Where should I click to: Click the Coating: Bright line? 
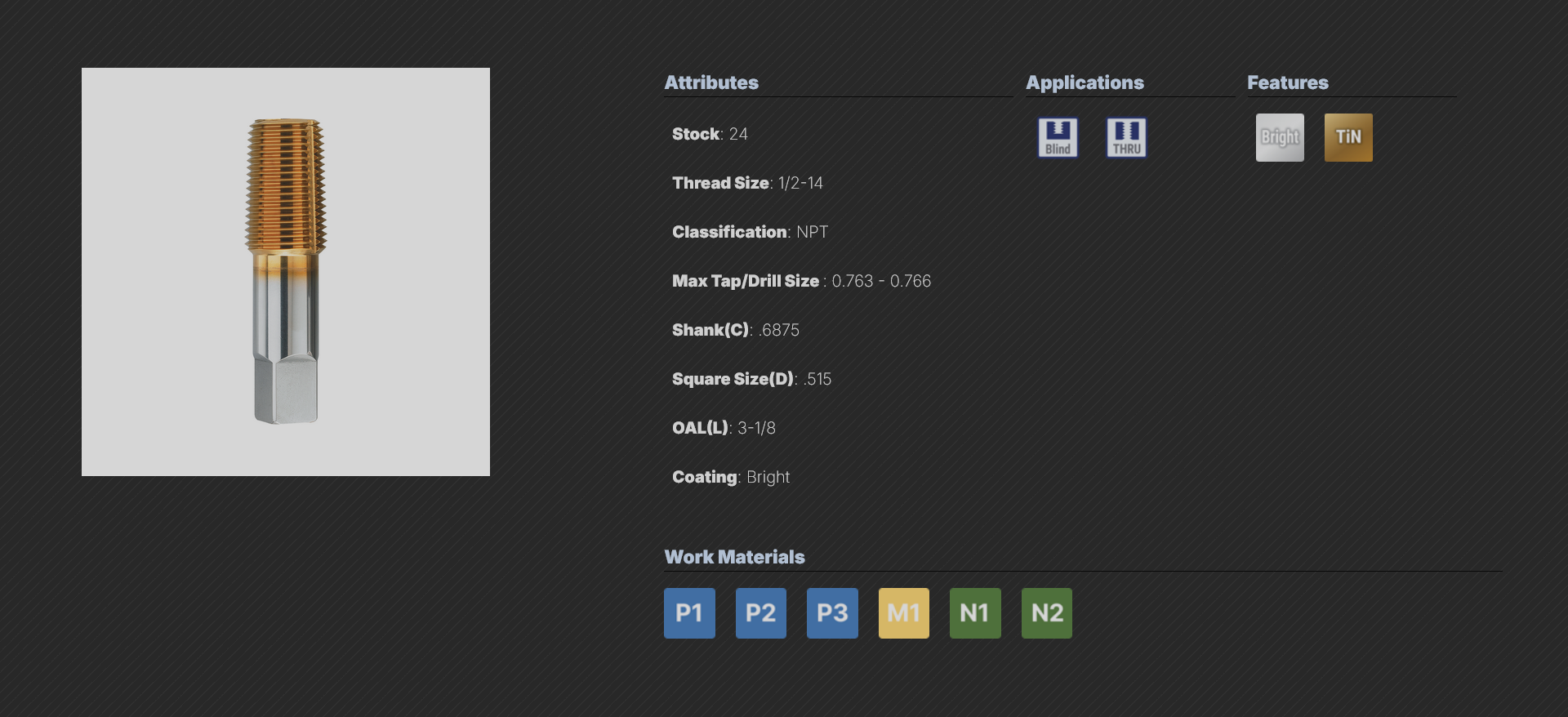731,477
